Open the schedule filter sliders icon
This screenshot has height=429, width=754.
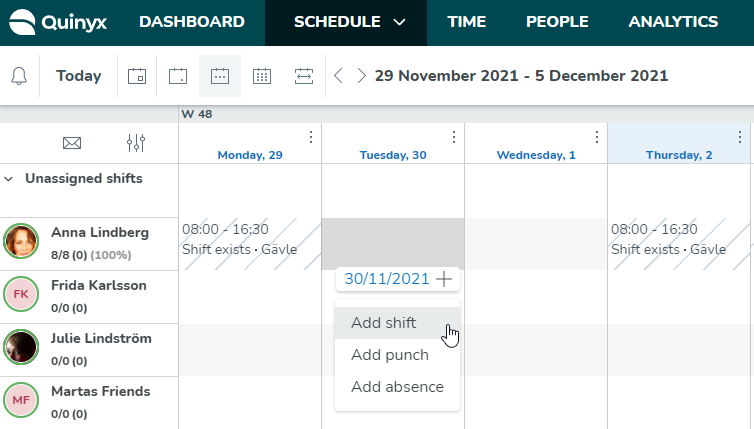click(136, 143)
